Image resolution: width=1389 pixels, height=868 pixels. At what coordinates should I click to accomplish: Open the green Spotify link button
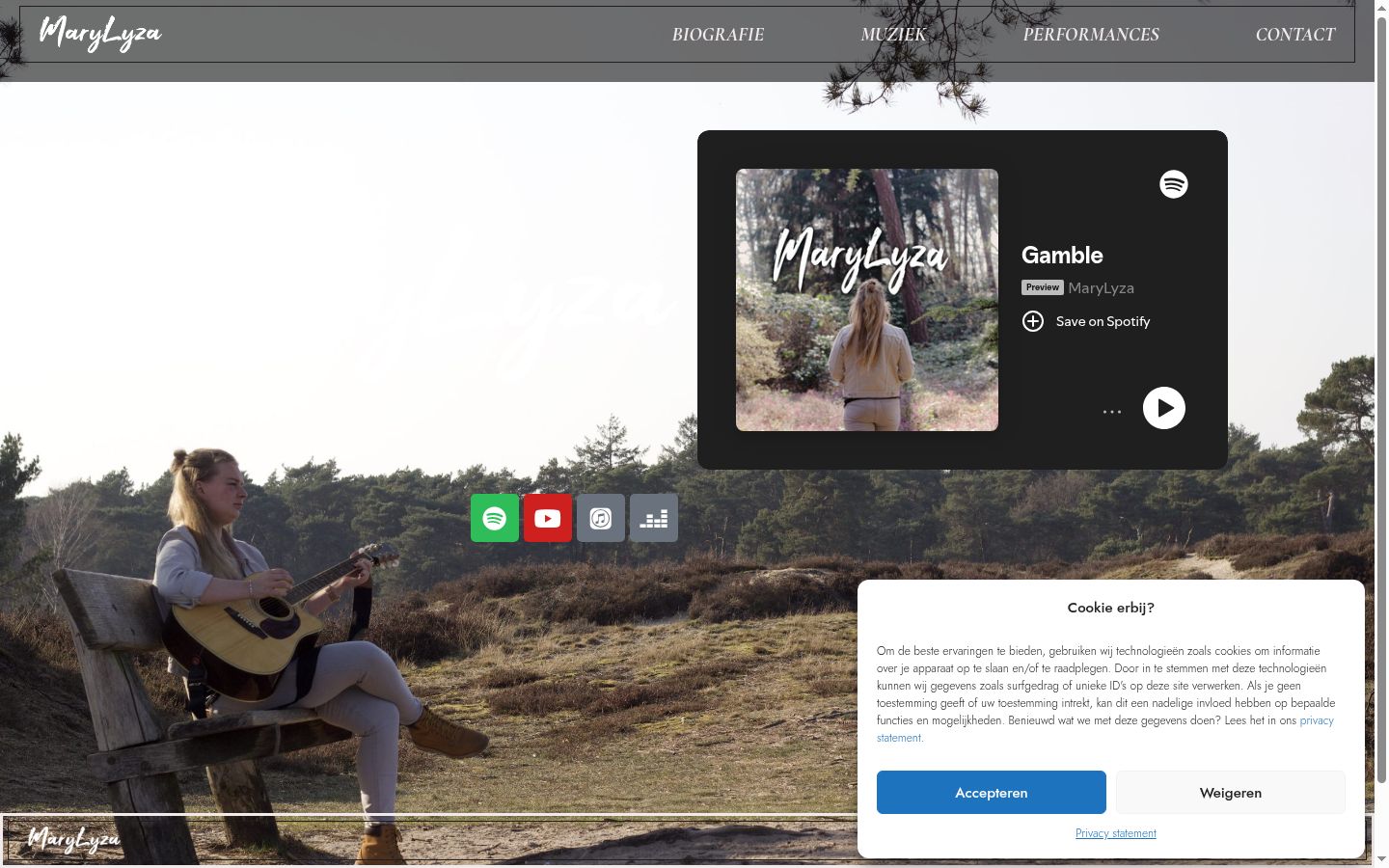tap(495, 518)
